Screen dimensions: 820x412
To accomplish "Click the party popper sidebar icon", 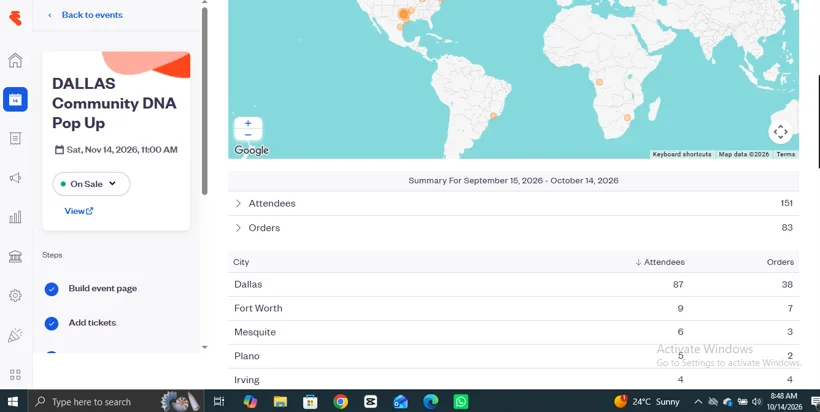I will coord(15,335).
